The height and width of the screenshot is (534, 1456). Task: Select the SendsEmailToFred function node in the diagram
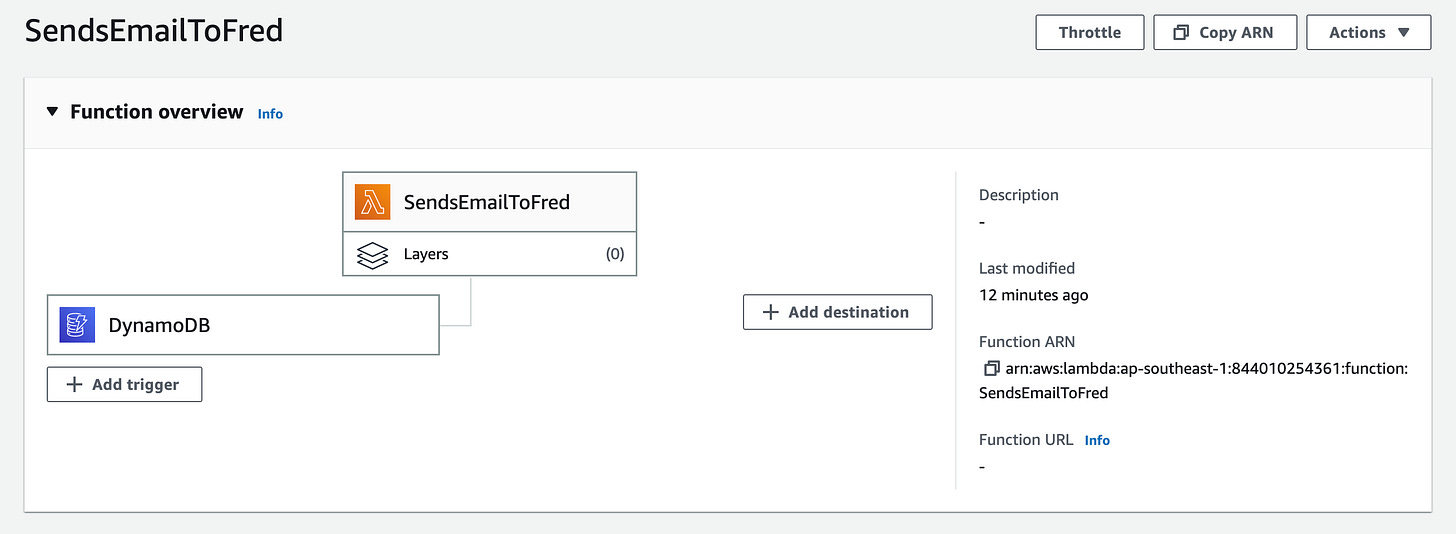487,203
